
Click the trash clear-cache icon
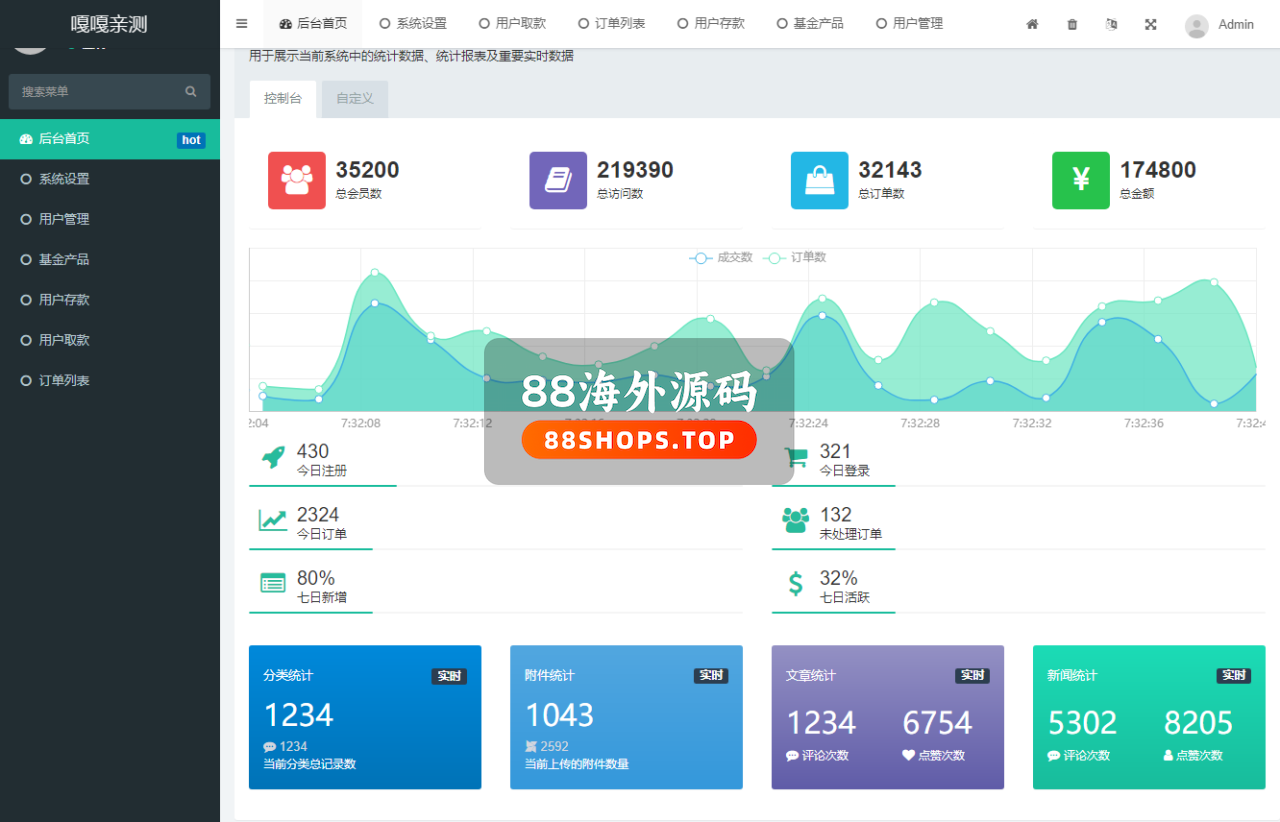(1072, 24)
